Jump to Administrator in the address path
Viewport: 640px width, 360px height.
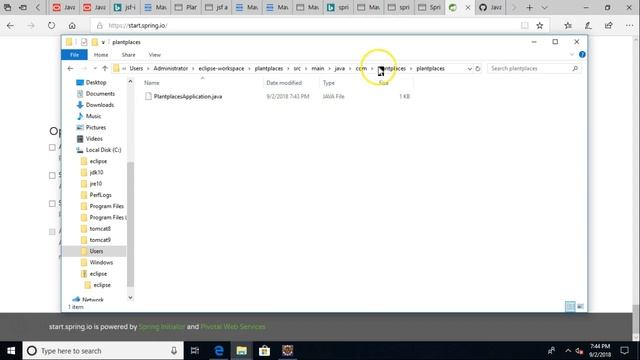[x=171, y=69]
